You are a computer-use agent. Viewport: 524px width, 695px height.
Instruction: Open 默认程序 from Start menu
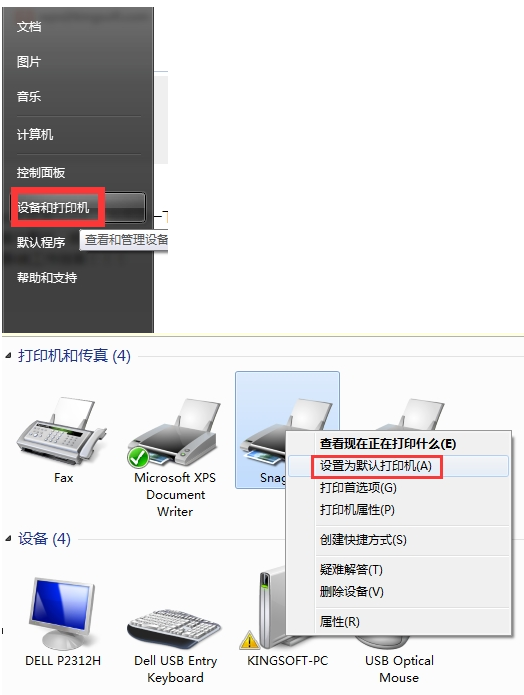coord(41,242)
